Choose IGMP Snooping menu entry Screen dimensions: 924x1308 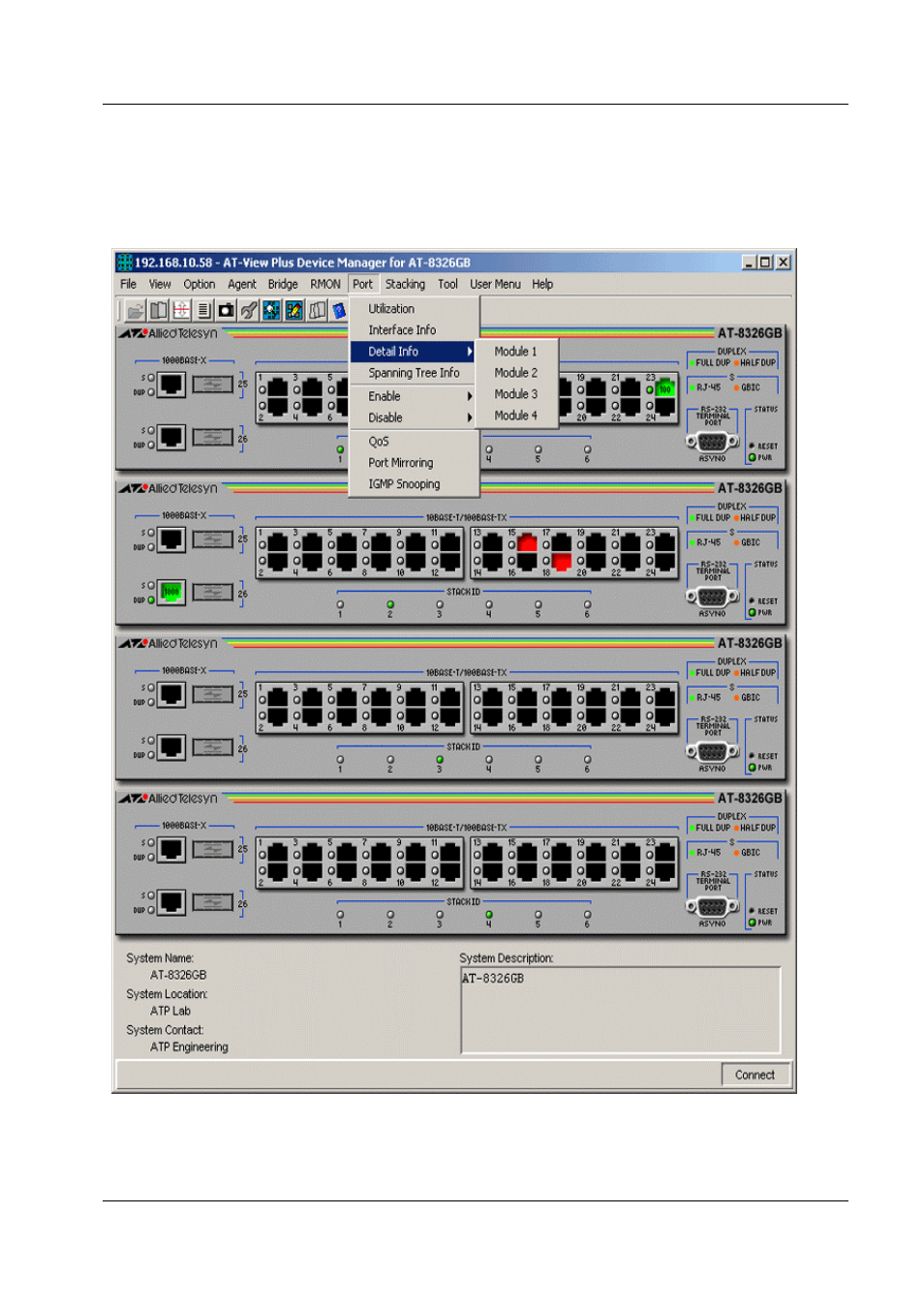point(415,484)
